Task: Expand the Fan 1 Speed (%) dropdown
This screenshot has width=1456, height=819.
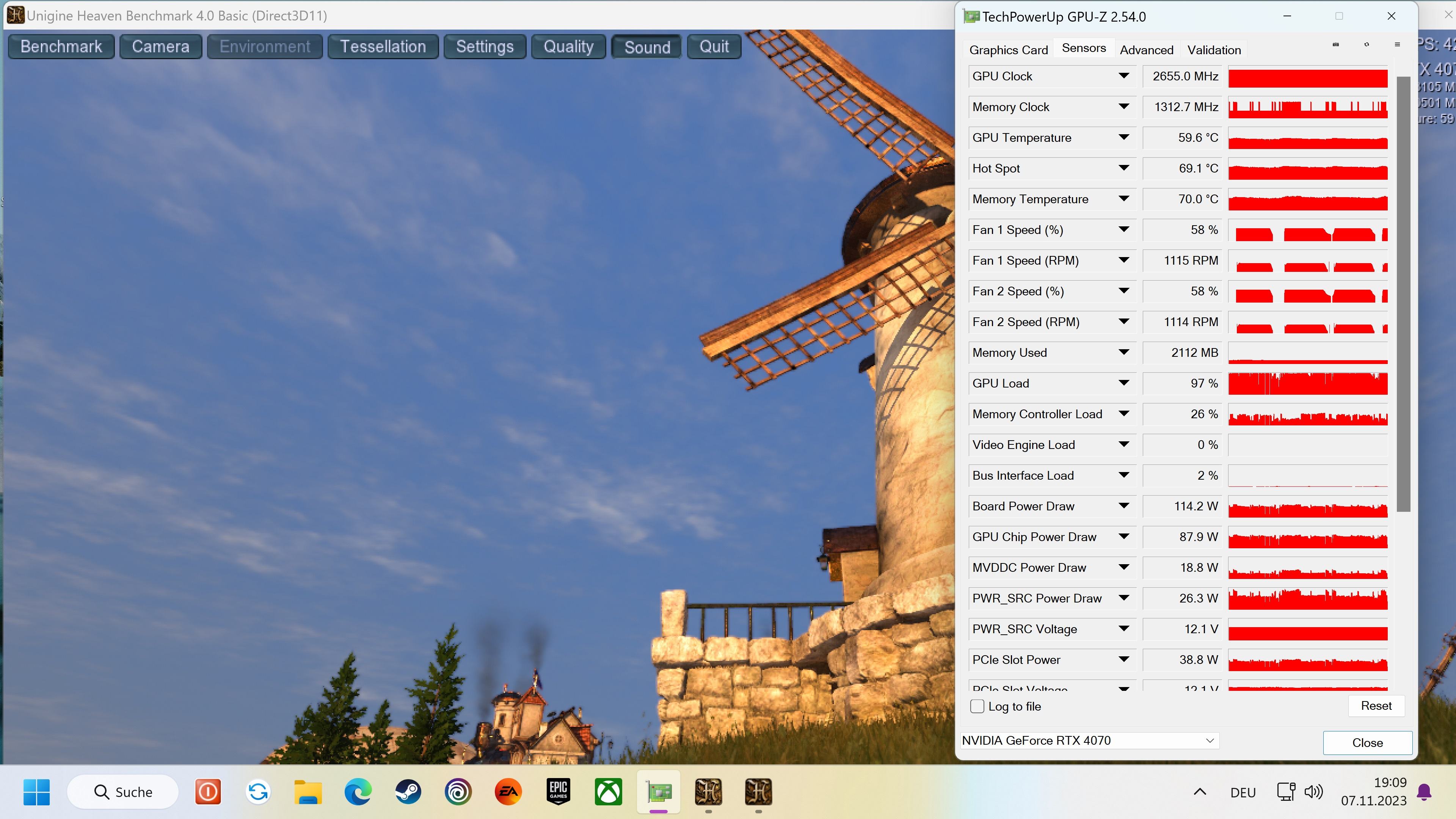Action: point(1123,229)
